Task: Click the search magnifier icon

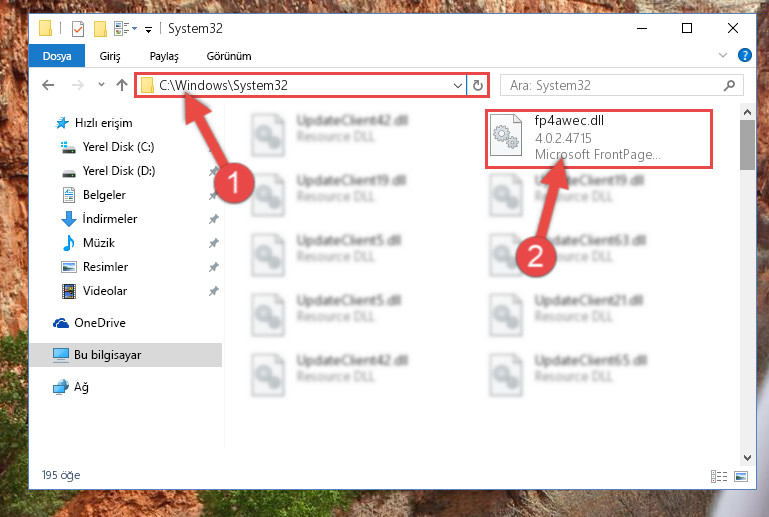Action: click(x=729, y=85)
